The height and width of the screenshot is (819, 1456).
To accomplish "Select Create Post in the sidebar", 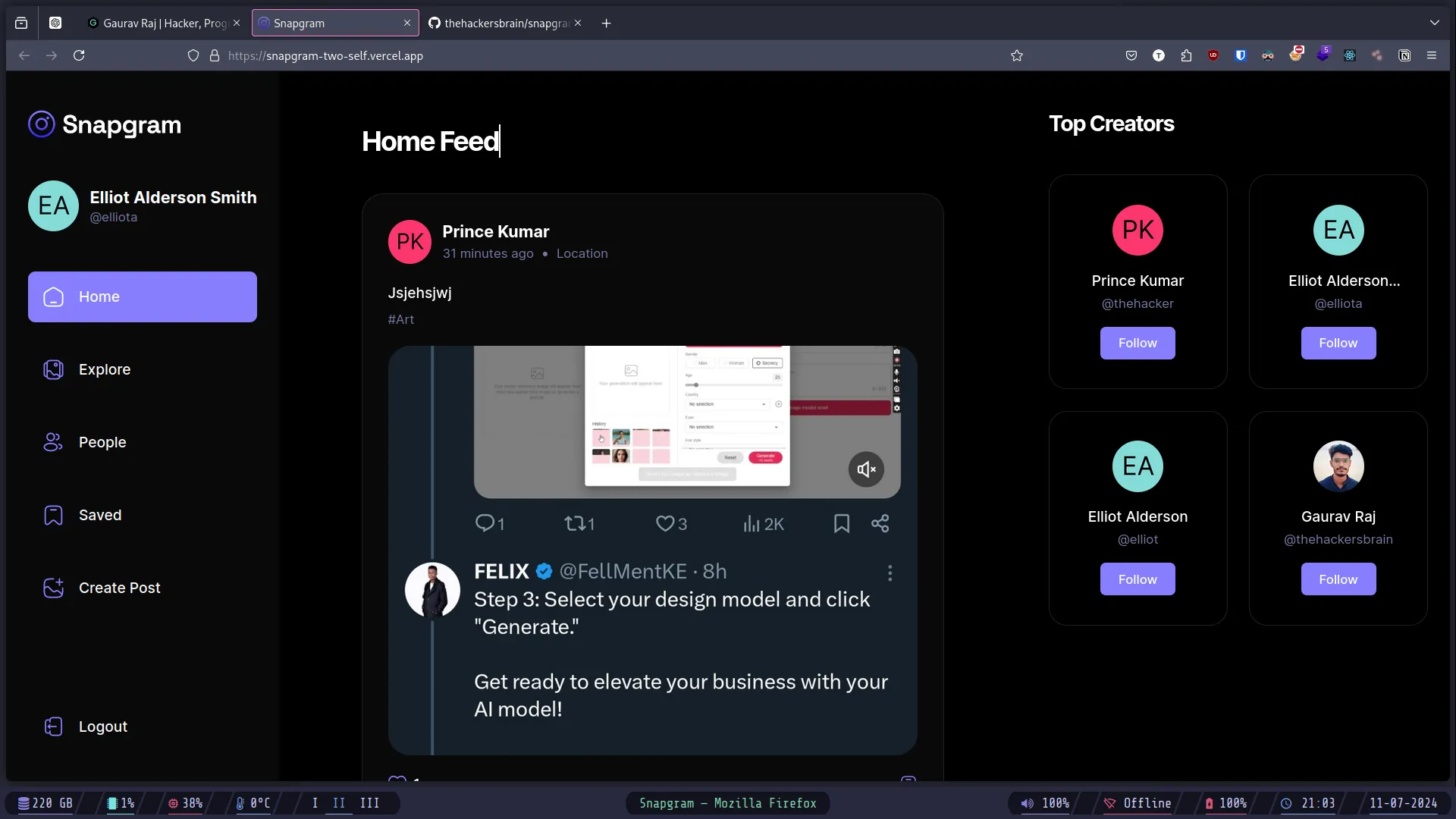I will (x=120, y=587).
